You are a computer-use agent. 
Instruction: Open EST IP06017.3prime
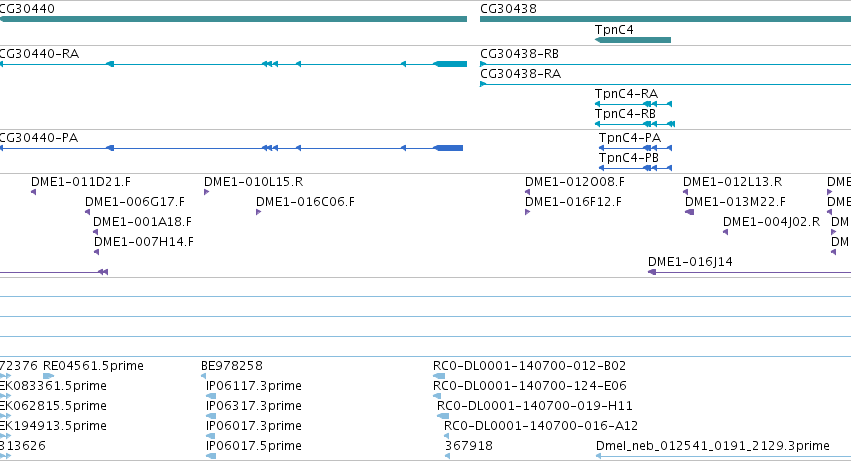(x=211, y=436)
